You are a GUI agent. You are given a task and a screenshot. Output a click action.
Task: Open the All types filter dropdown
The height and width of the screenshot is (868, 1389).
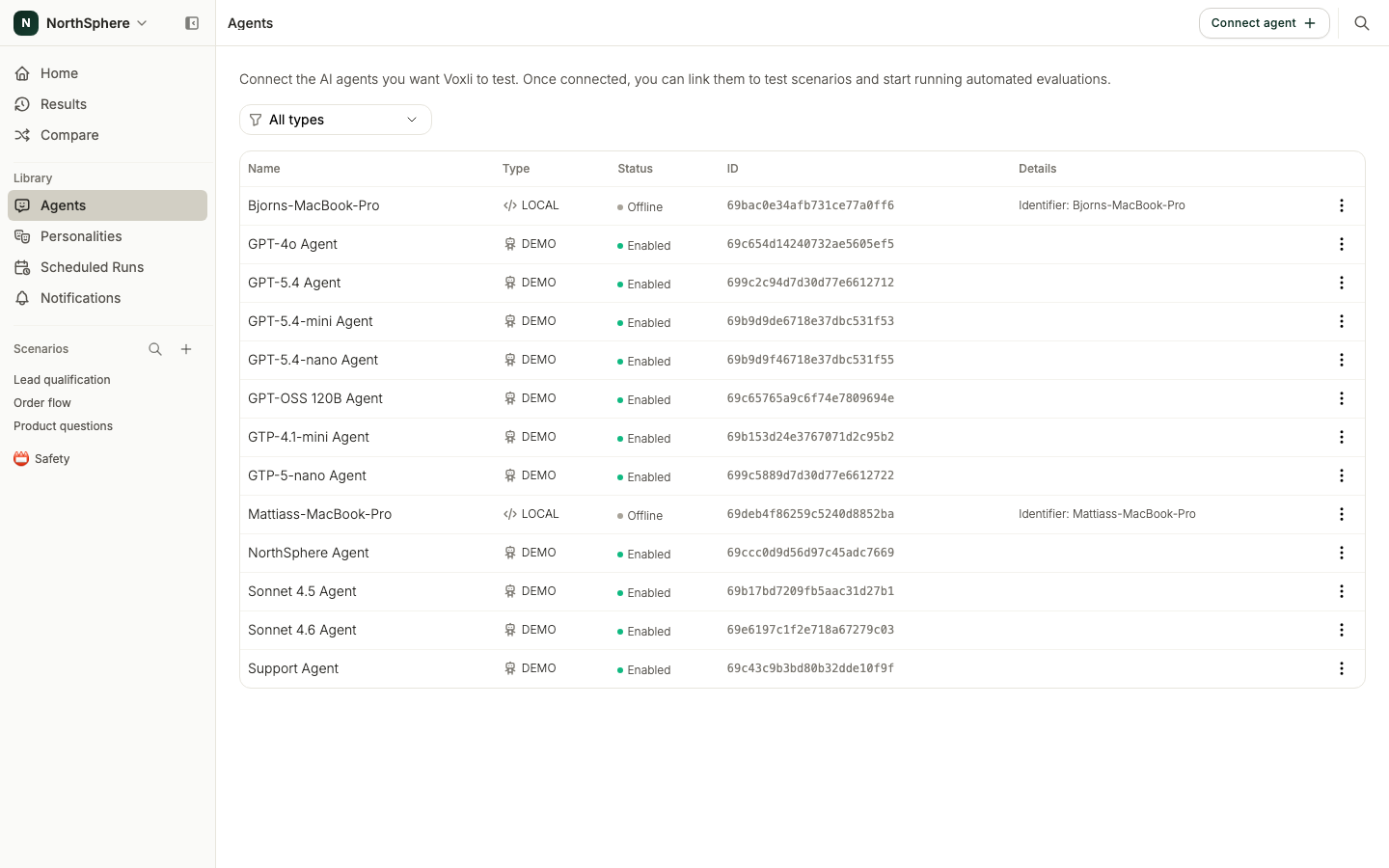pos(336,120)
